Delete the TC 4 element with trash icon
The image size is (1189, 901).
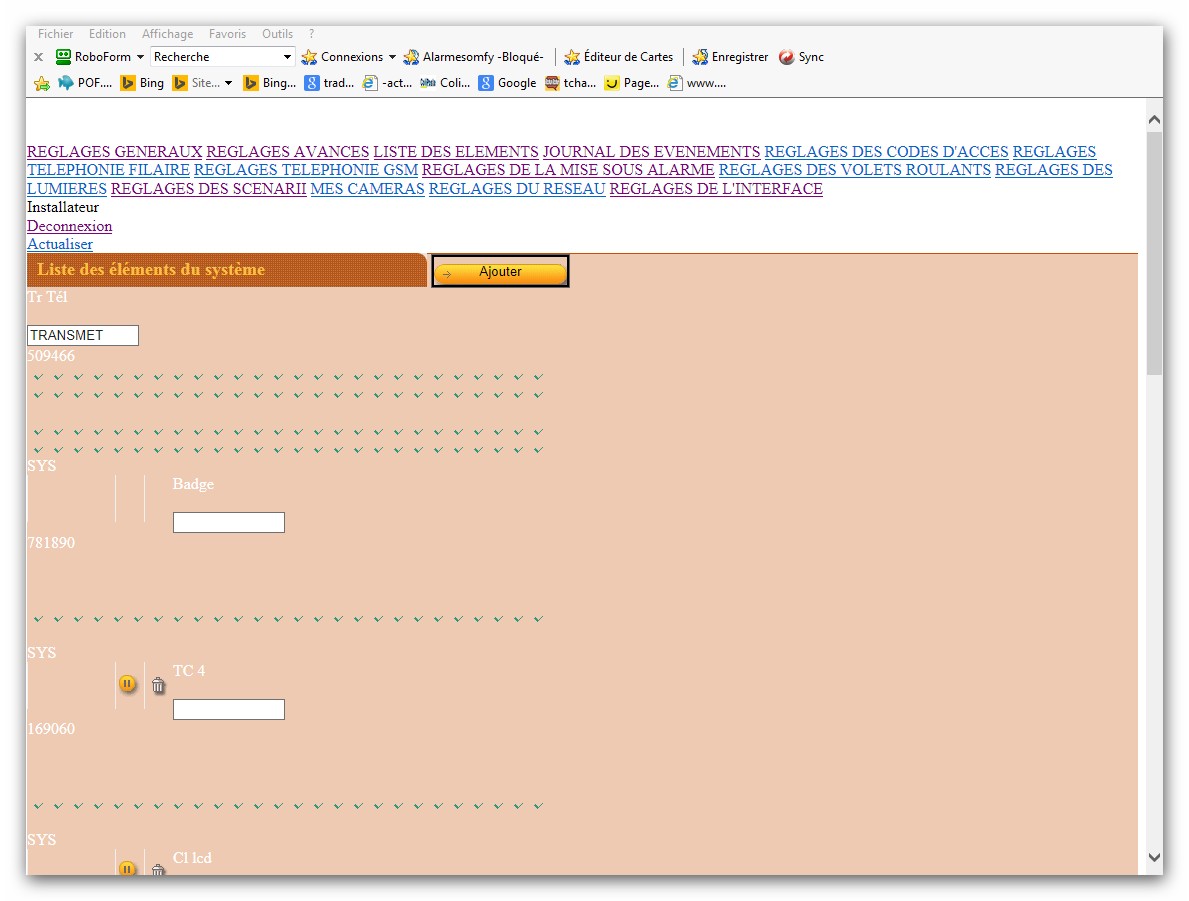pos(158,685)
